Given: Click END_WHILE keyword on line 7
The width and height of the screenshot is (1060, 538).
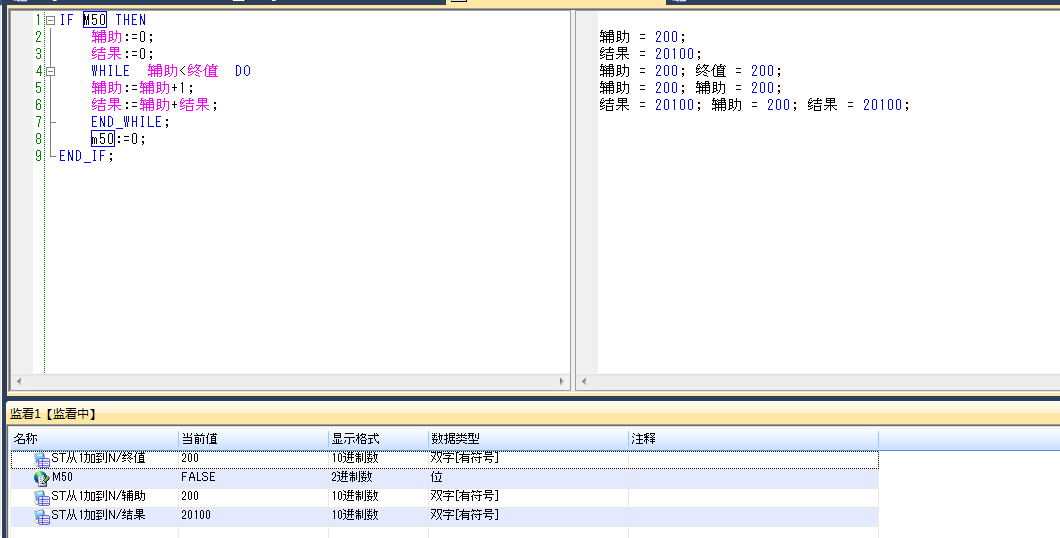Looking at the screenshot, I should point(128,122).
